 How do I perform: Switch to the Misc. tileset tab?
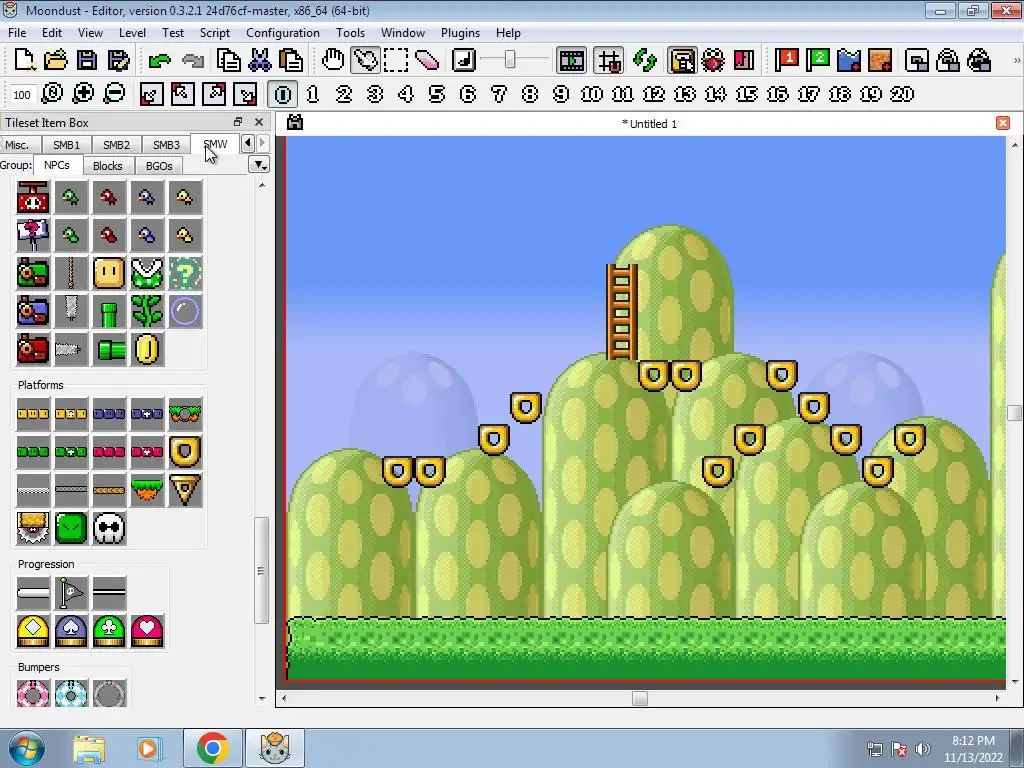(x=17, y=145)
